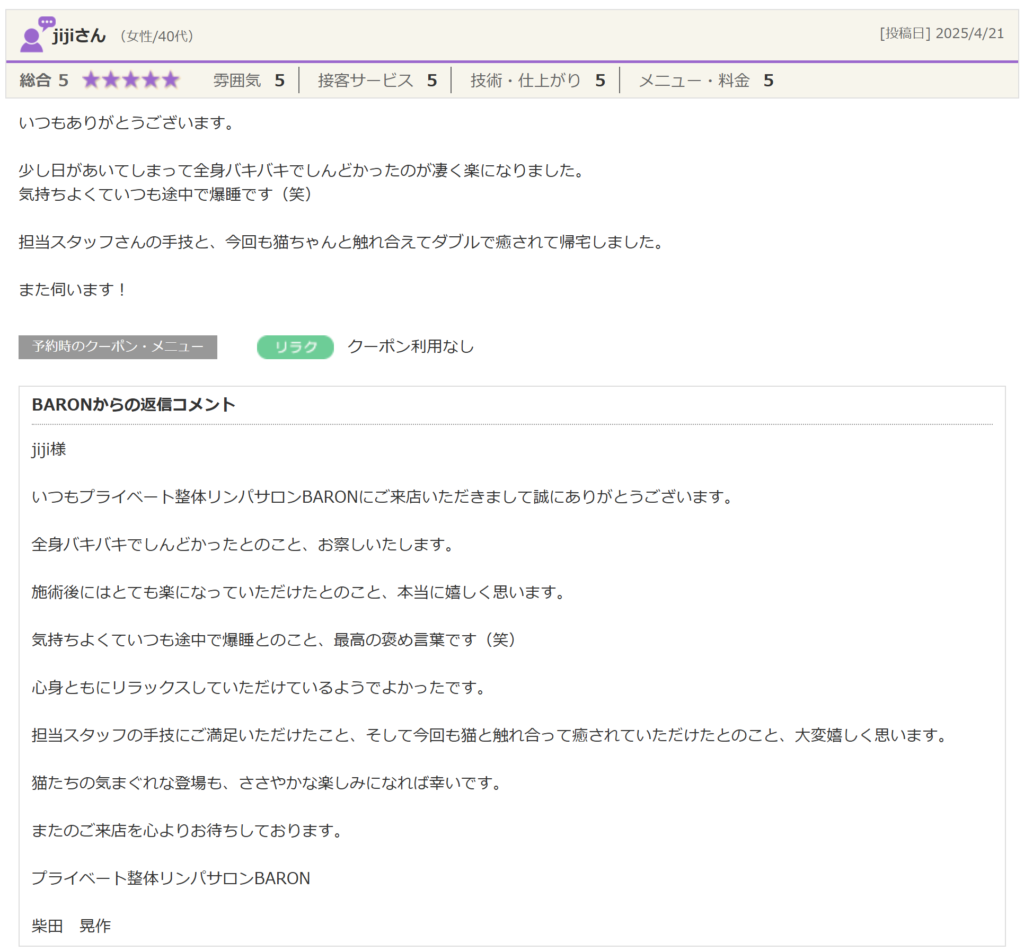Image resolution: width=1024 pixels, height=952 pixels.
Task: Click the (女性/40代) demographic text
Action: pyautogui.click(x=156, y=36)
